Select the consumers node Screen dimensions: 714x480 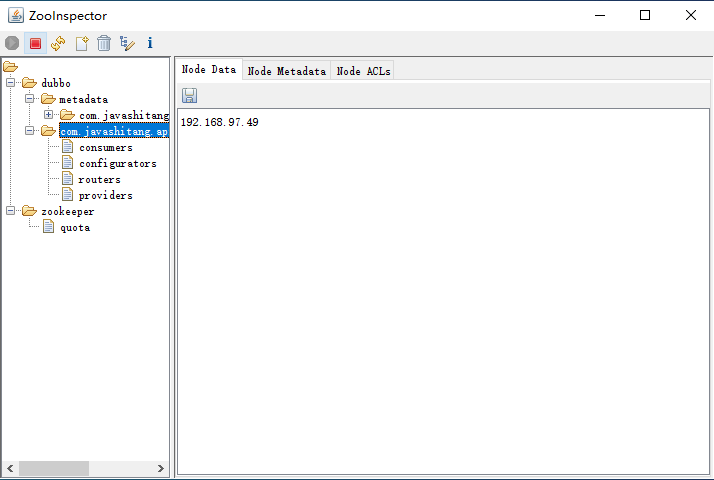[x=105, y=147]
